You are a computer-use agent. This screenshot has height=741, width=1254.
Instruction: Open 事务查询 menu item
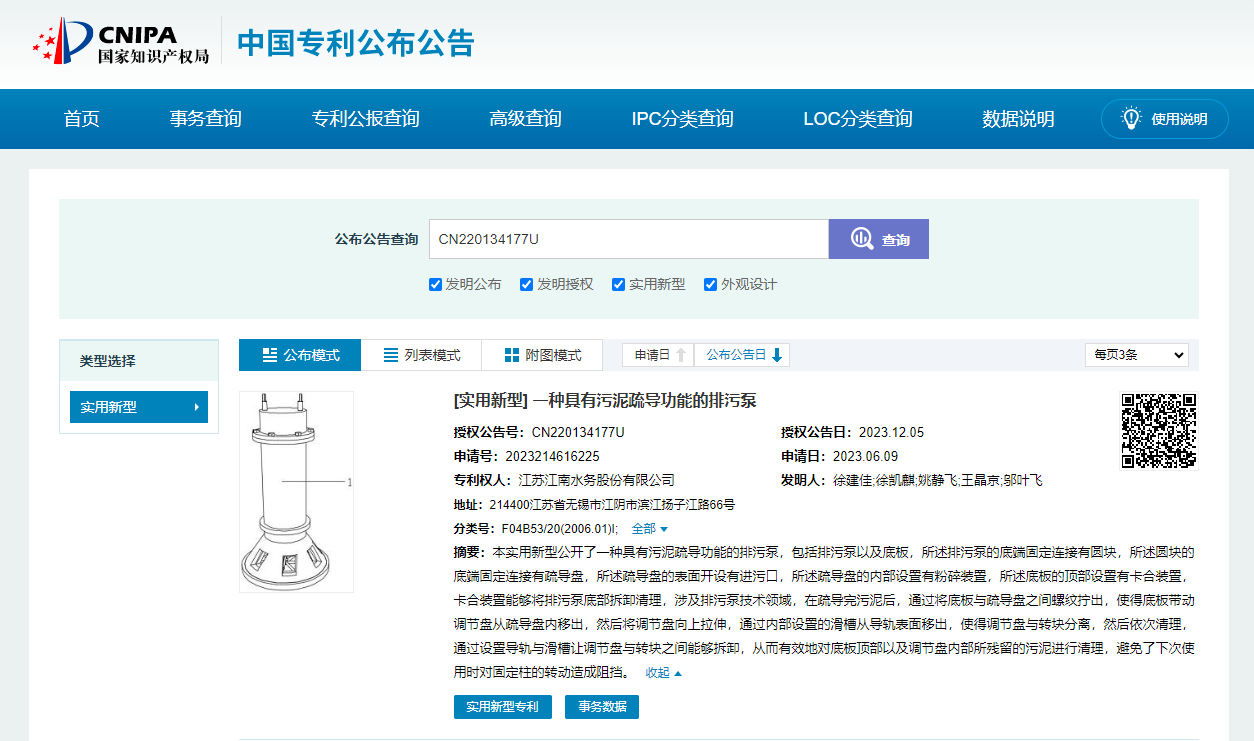[x=206, y=119]
